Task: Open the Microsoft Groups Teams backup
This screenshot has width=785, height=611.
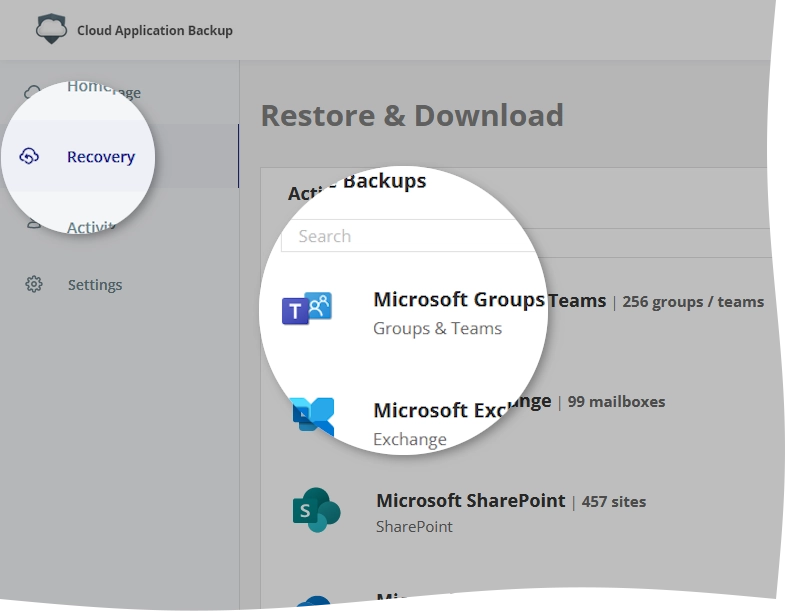Action: 490,299
